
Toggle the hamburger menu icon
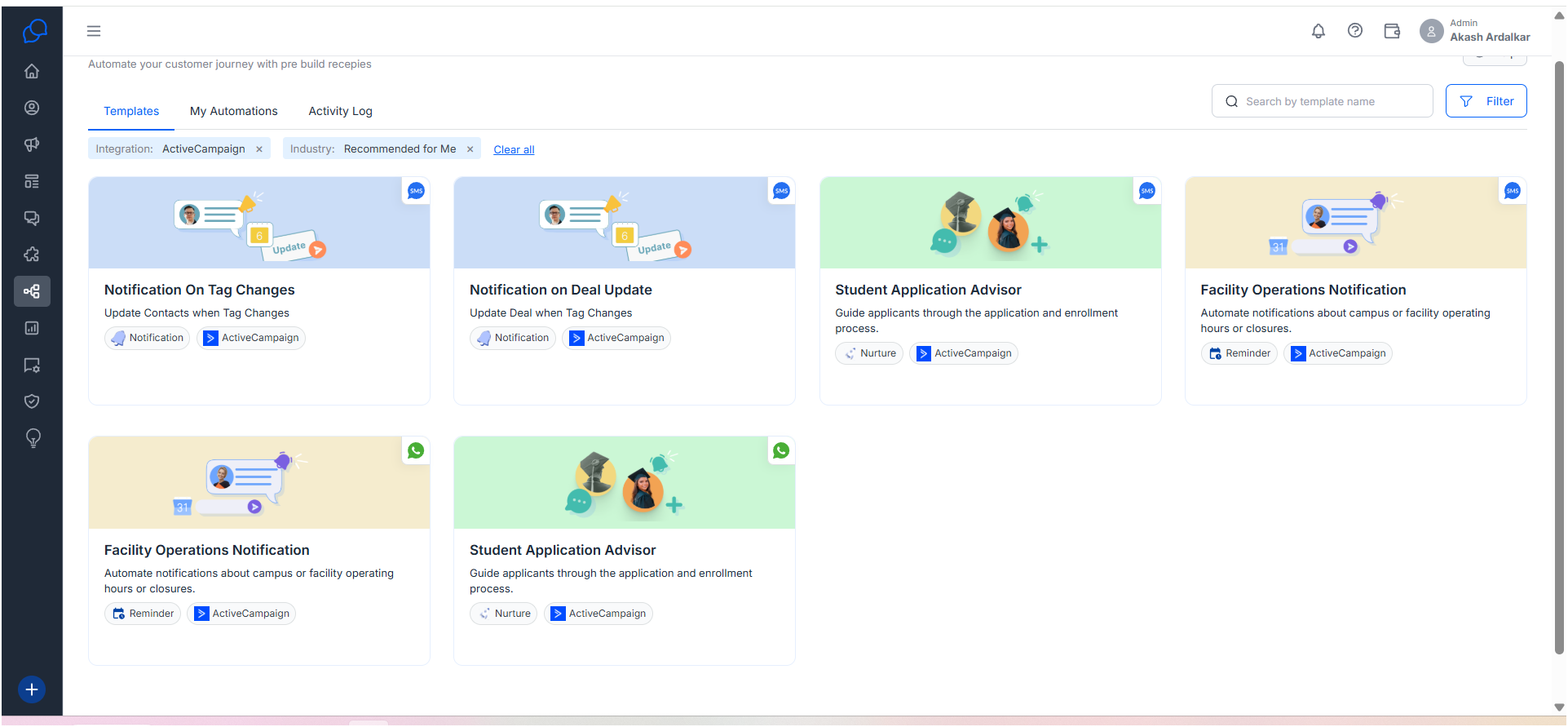(94, 31)
